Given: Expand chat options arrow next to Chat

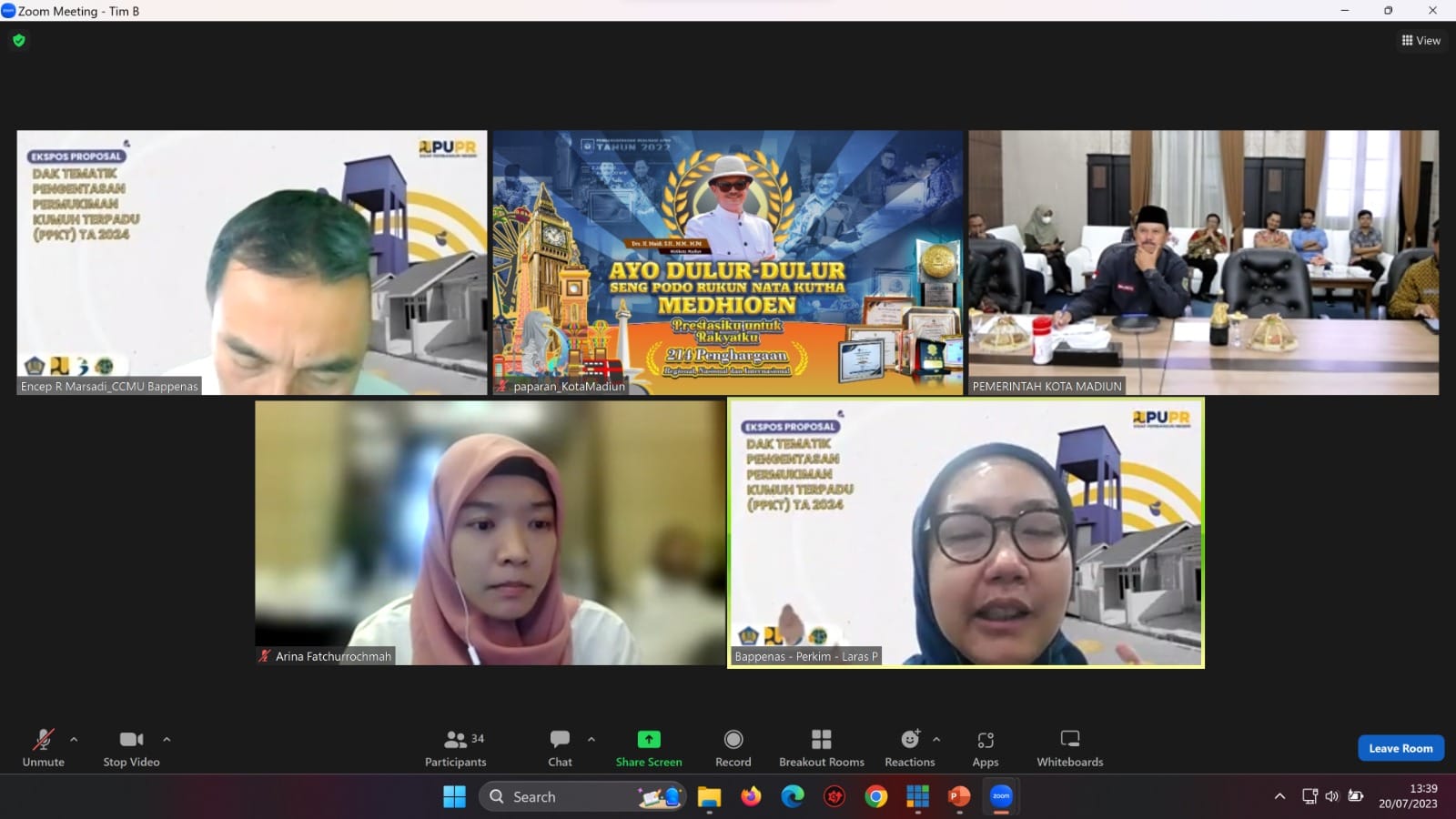Looking at the screenshot, I should [x=591, y=739].
